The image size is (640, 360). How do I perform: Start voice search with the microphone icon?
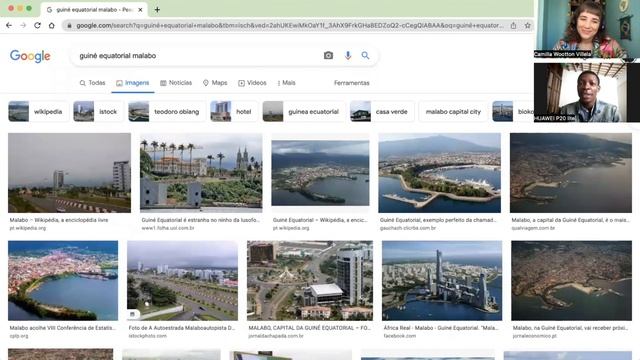click(348, 56)
